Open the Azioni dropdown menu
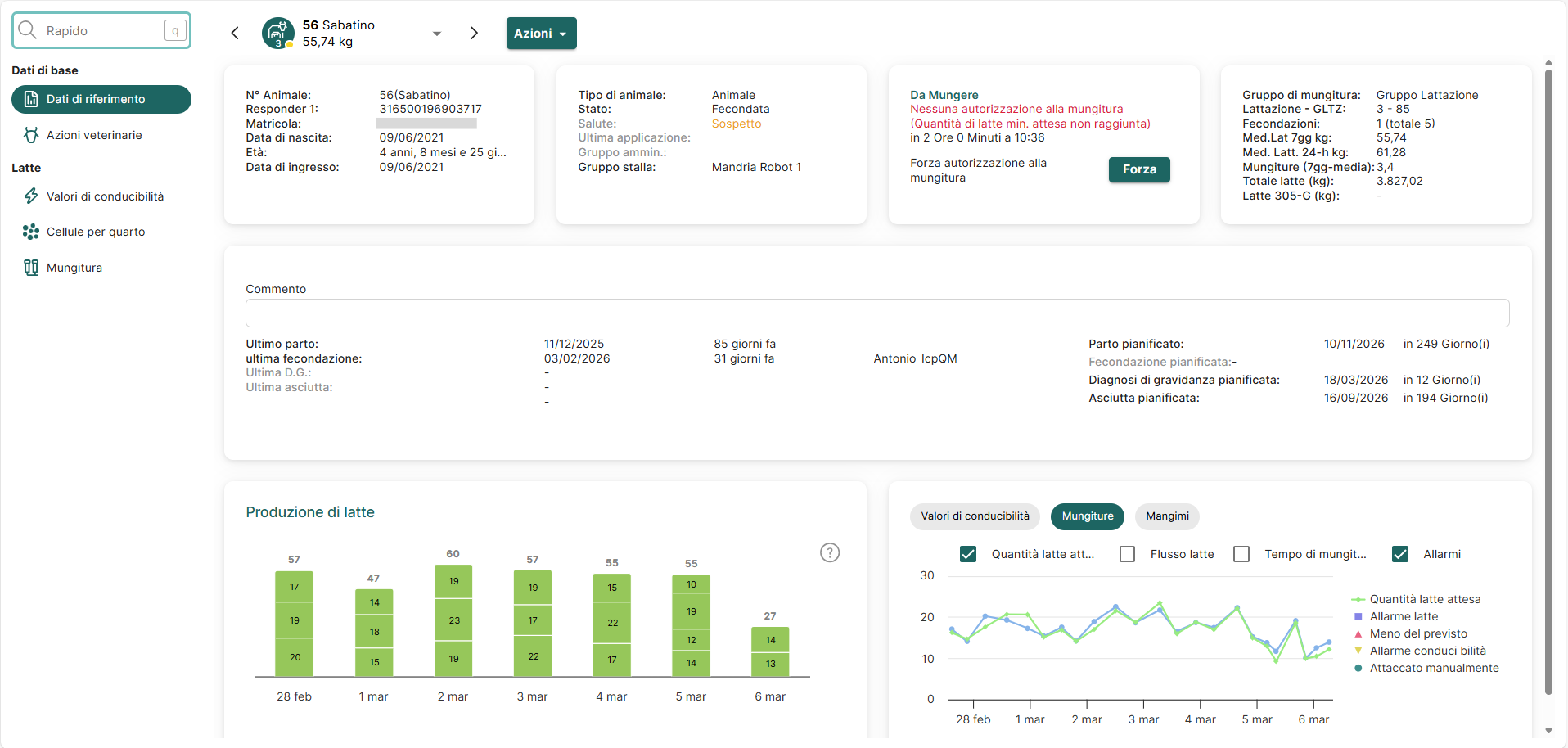This screenshot has width=1568, height=748. pos(541,34)
